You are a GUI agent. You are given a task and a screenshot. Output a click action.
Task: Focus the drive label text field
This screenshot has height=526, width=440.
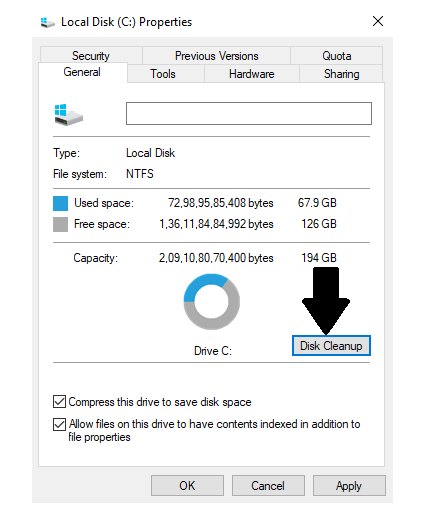249,113
